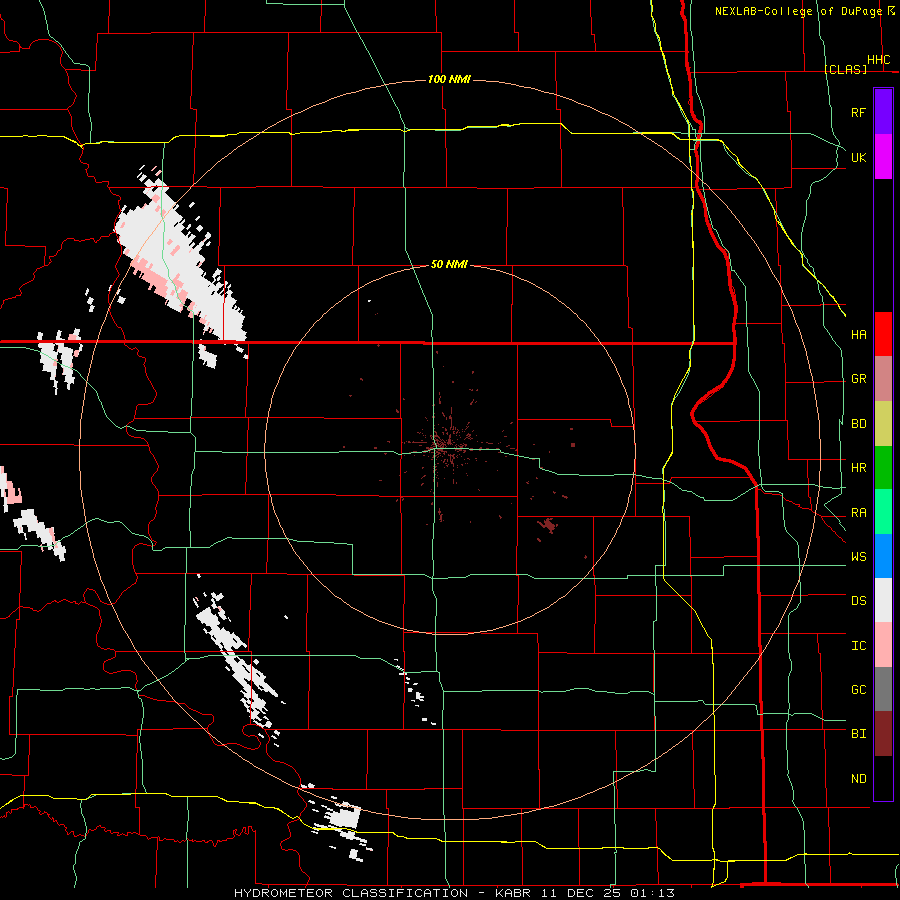Click the BI dark red legend swatch
900x900 pixels.
coord(883,734)
